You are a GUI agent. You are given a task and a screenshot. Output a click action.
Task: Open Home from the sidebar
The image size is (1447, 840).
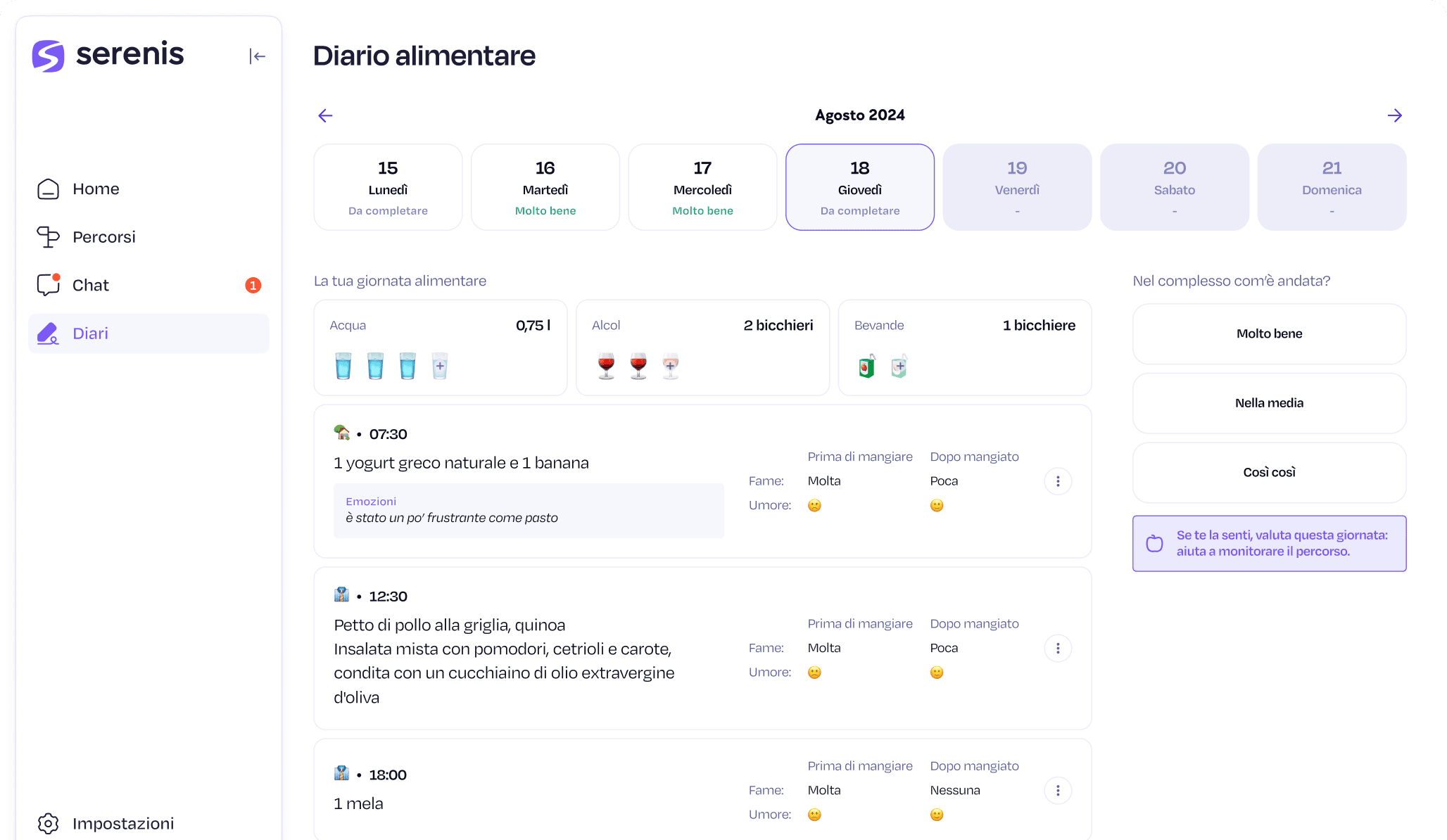click(149, 189)
